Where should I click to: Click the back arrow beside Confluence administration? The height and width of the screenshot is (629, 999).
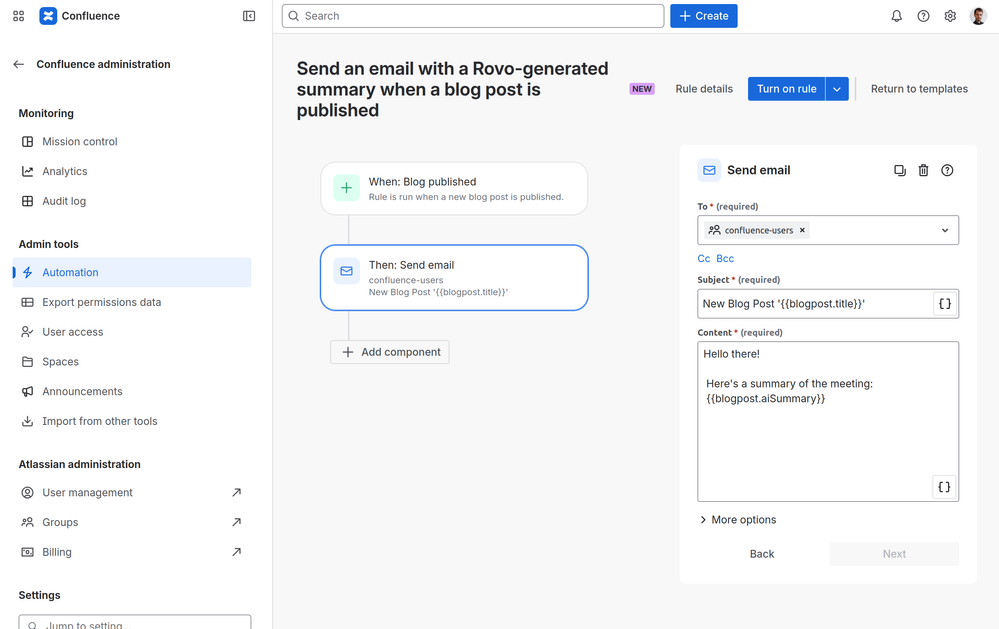18,64
